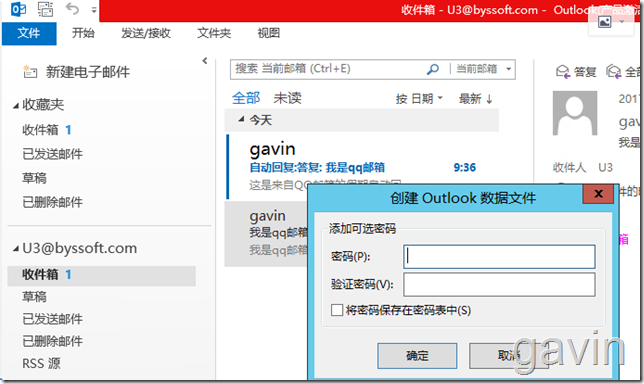Open 草稿 under 收藏夹
The width and height of the screenshot is (644, 384).
[x=34, y=178]
